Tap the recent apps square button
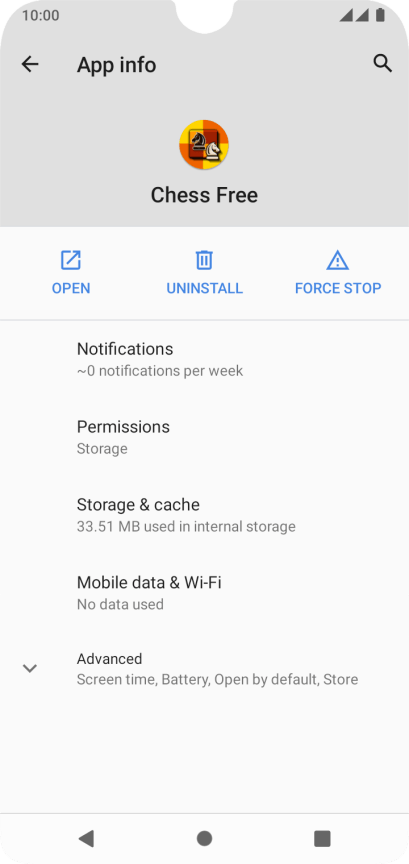The height and width of the screenshot is (864, 409). click(x=322, y=838)
